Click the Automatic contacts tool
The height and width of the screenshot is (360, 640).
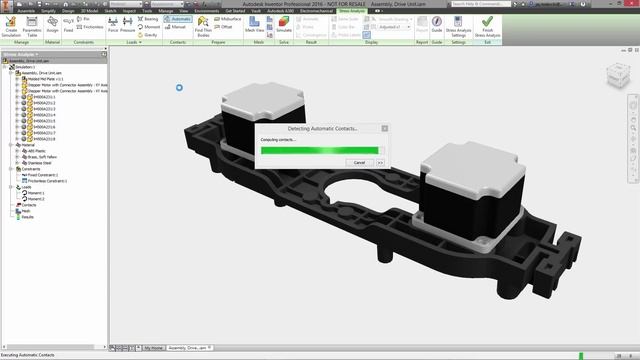coord(178,19)
